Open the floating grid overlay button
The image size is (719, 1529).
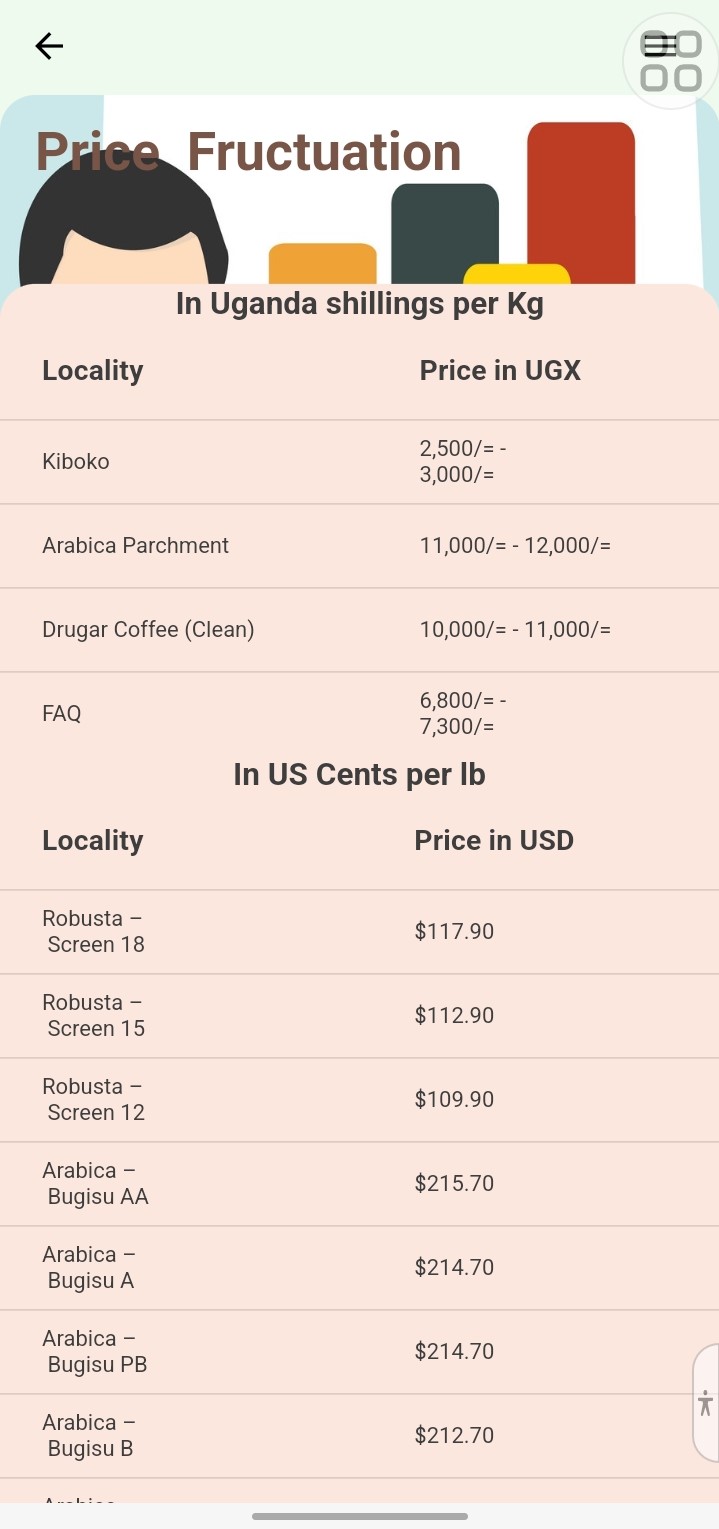click(671, 61)
